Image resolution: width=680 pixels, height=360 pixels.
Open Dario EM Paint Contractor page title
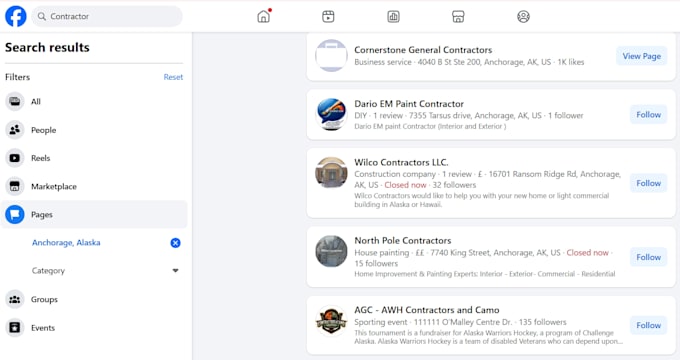click(x=409, y=104)
